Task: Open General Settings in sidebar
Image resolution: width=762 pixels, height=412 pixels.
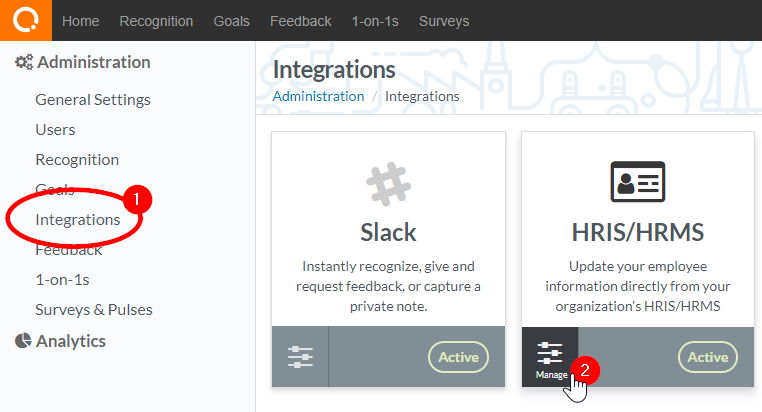Action: (93, 100)
